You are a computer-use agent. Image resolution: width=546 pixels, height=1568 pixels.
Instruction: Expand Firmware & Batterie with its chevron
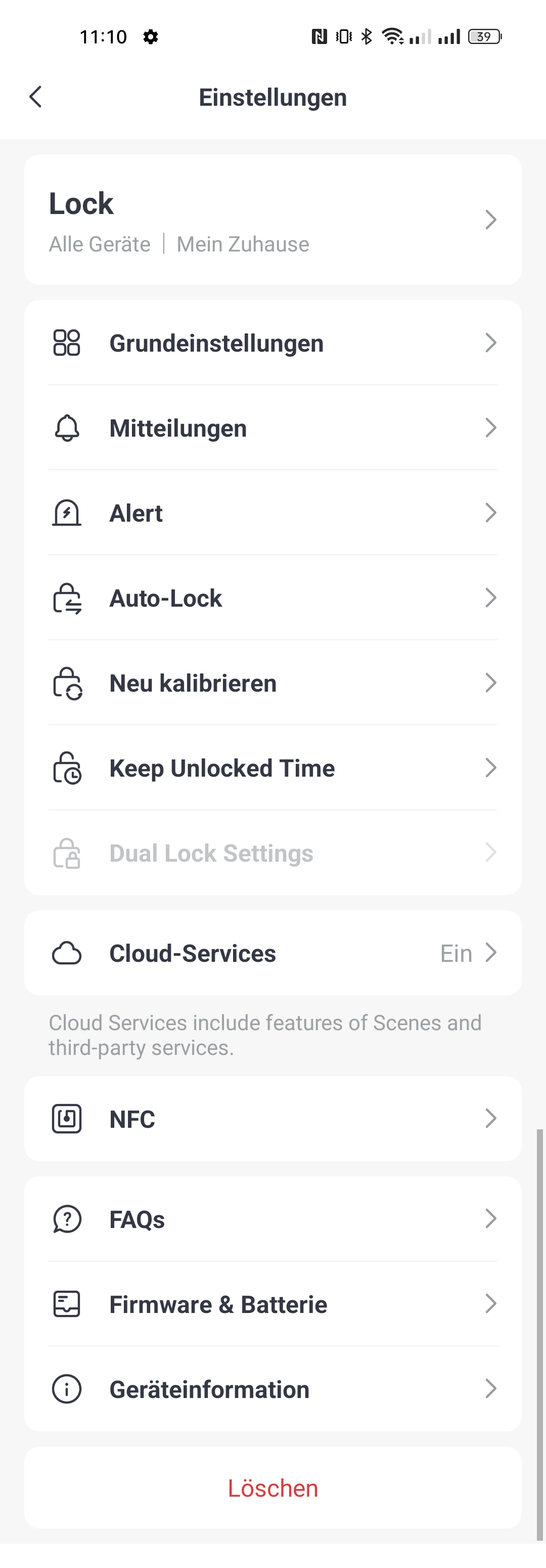coord(491,1304)
